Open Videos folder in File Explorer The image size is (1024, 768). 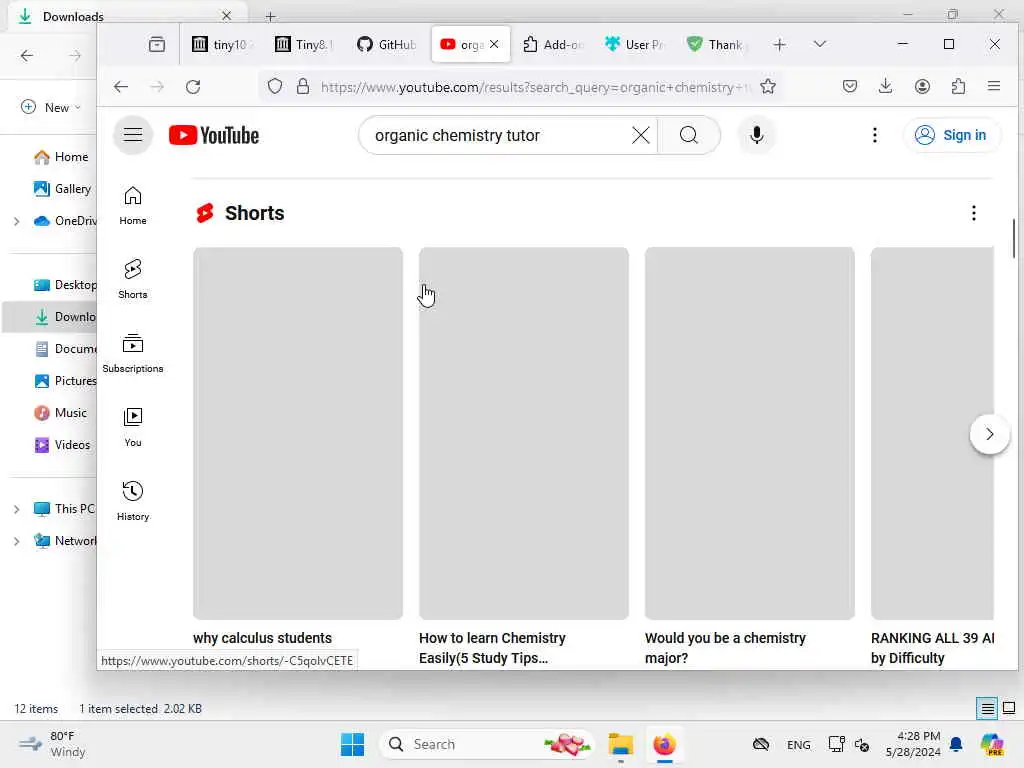coord(62,445)
